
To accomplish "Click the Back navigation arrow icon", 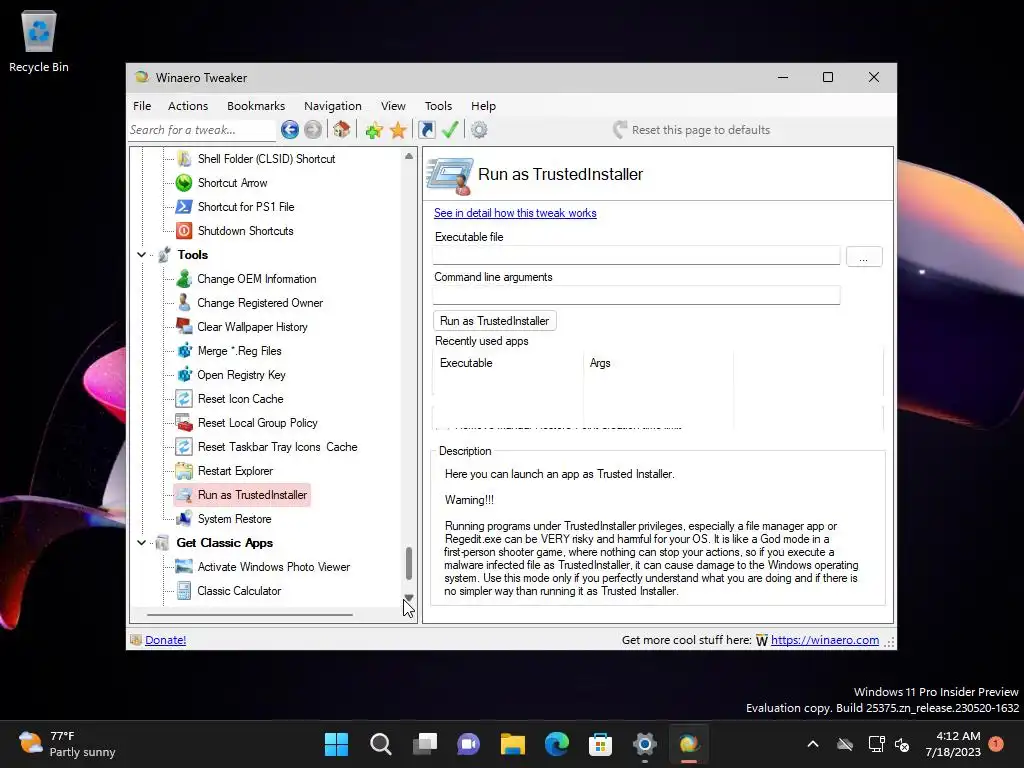I will [x=289, y=130].
